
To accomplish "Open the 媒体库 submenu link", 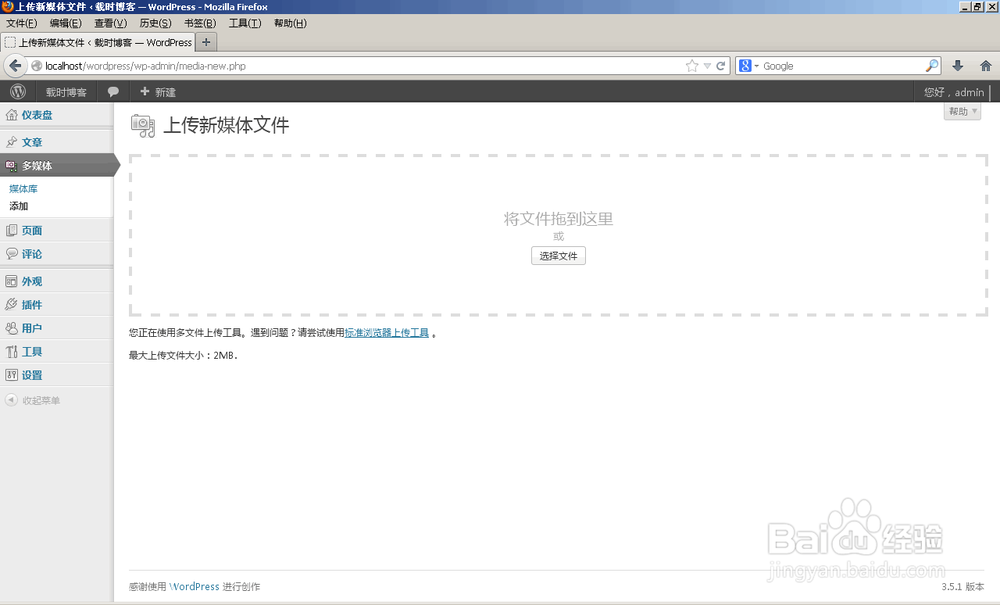I will tap(23, 189).
